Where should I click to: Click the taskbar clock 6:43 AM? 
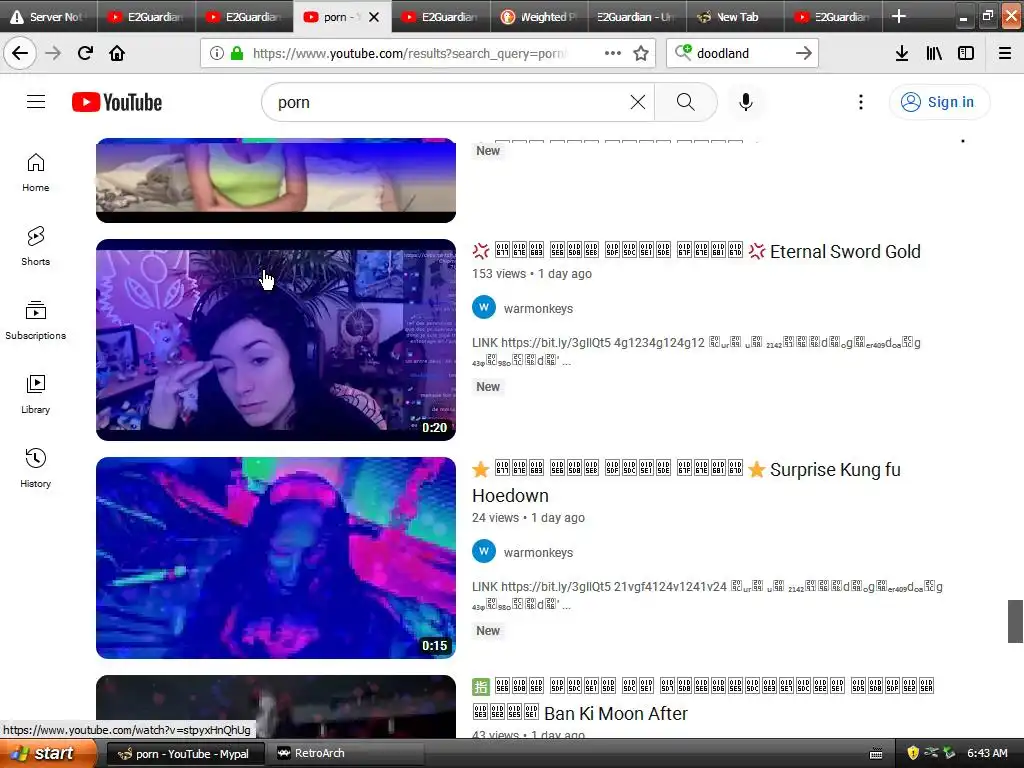tap(987, 753)
